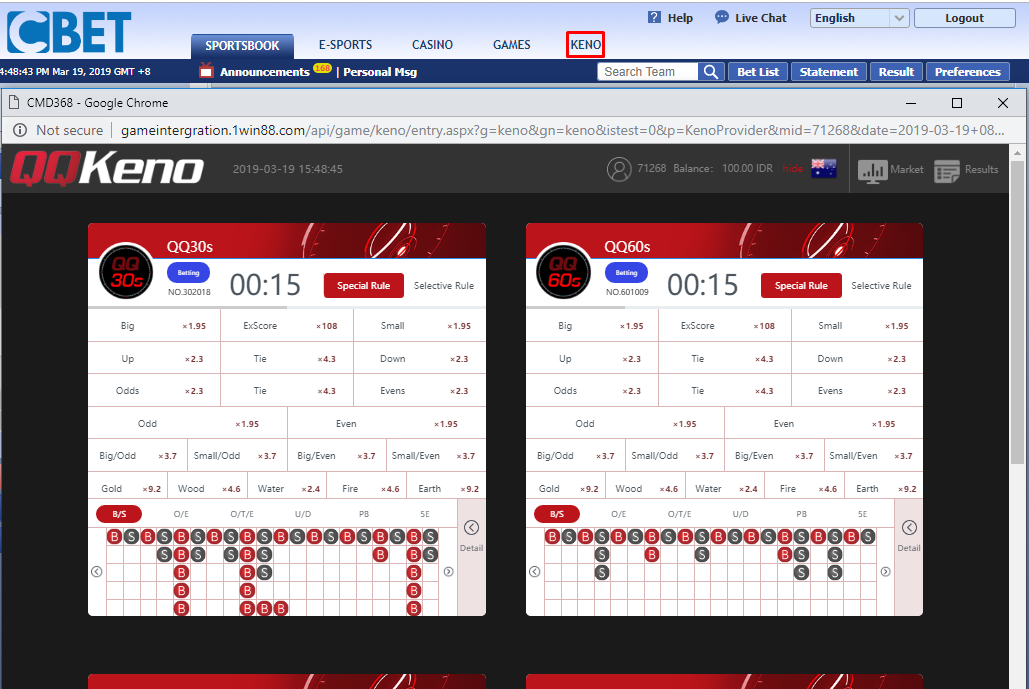This screenshot has height=689, width=1029.
Task: Bet on Earth x9.2 in QQ60s
Action: [x=884, y=488]
